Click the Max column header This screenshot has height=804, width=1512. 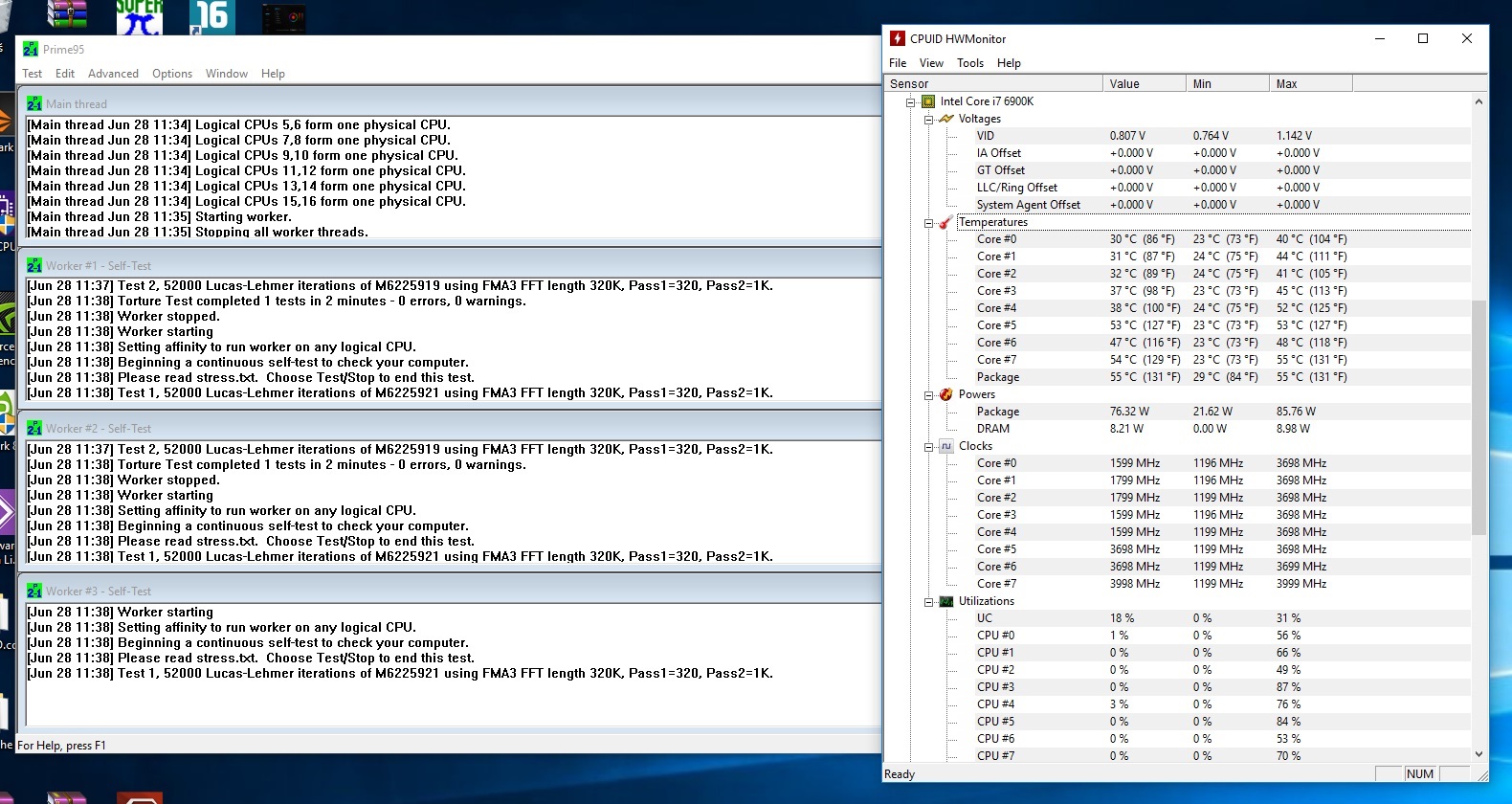1311,83
